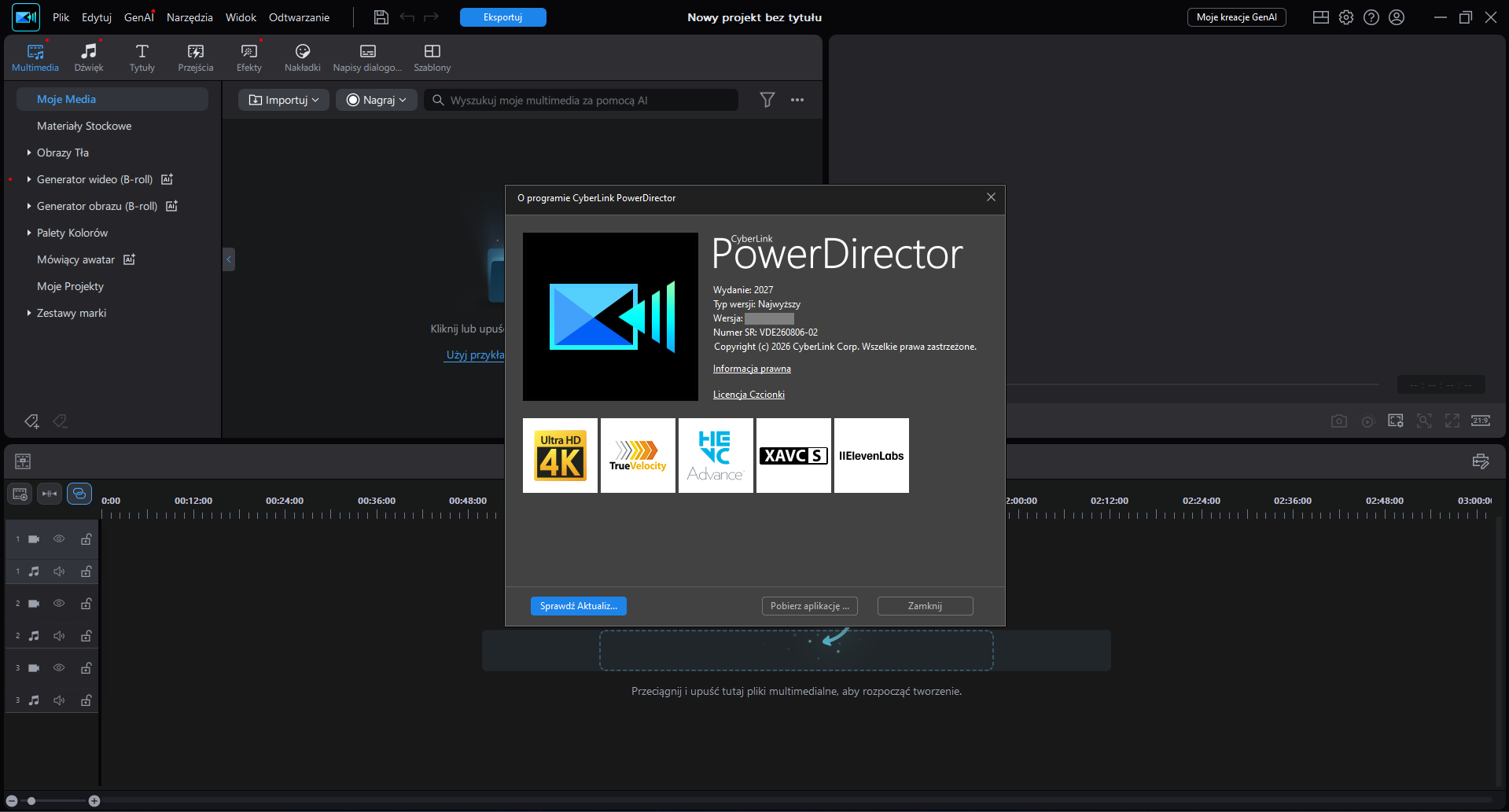Close the About PowerDirector dialog

pyautogui.click(x=991, y=197)
